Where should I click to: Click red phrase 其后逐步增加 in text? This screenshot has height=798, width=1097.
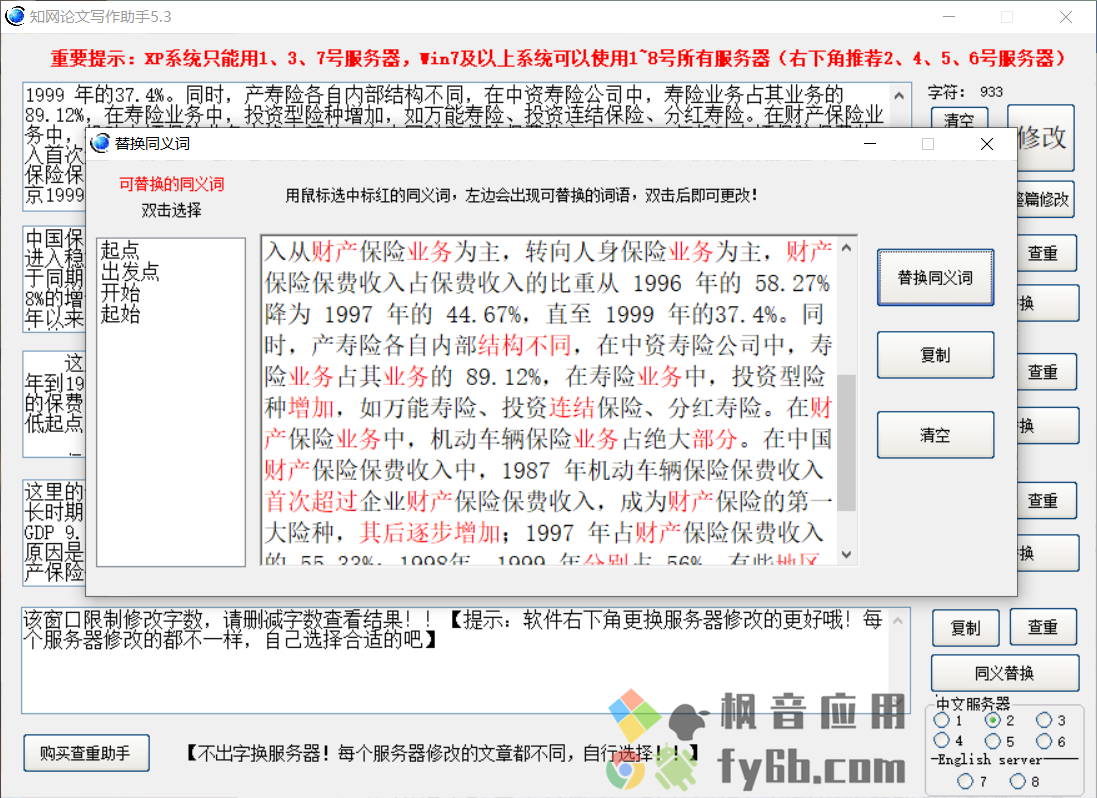click(x=430, y=533)
